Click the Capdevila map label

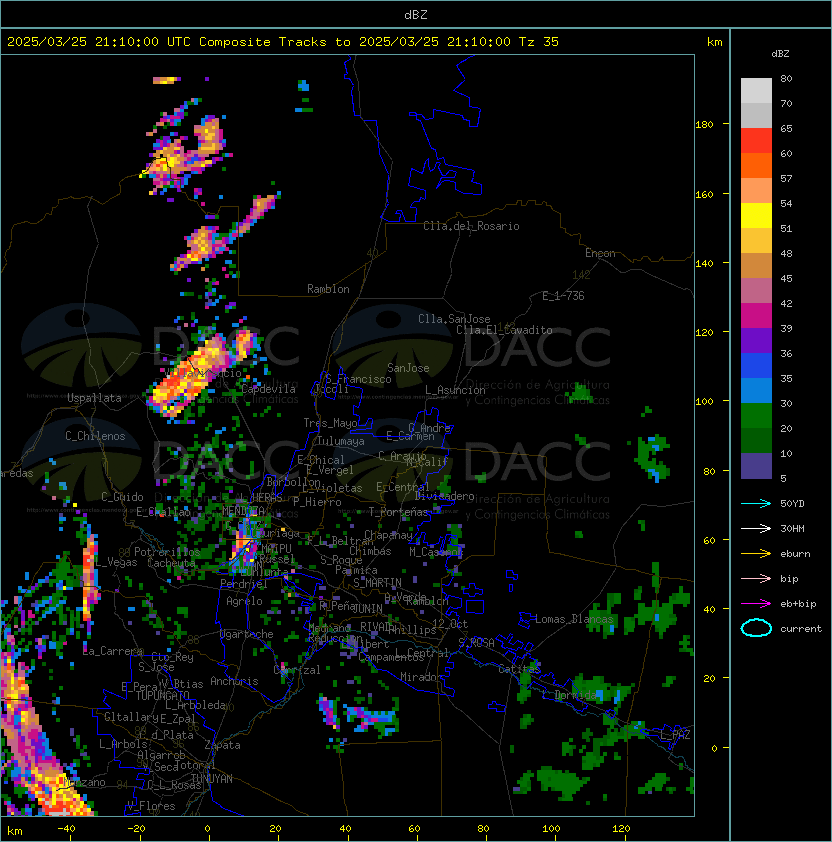(269, 389)
